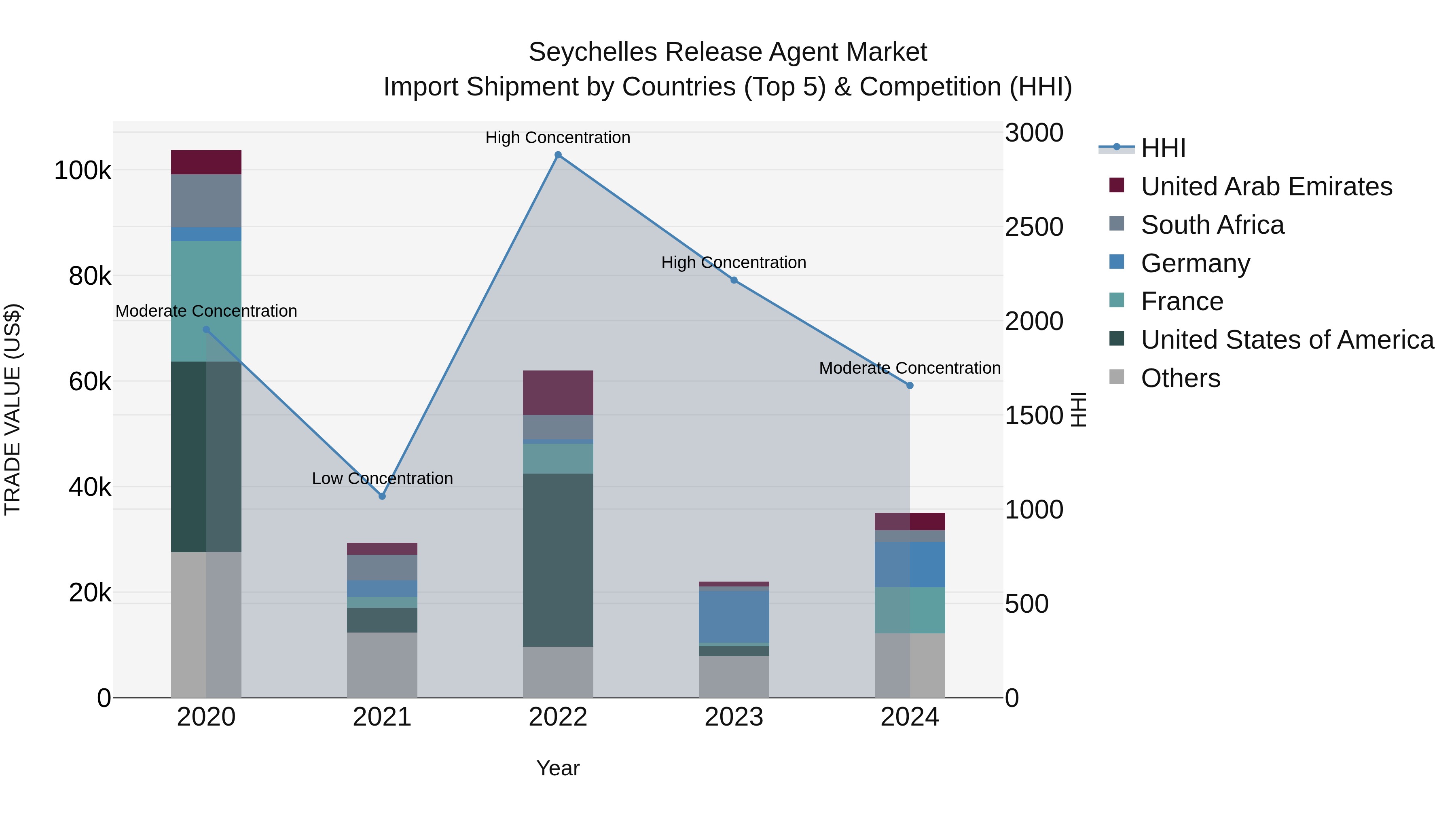The width and height of the screenshot is (1456, 819).
Task: Click 'Low Concentration' annotation near 2021
Action: click(383, 478)
